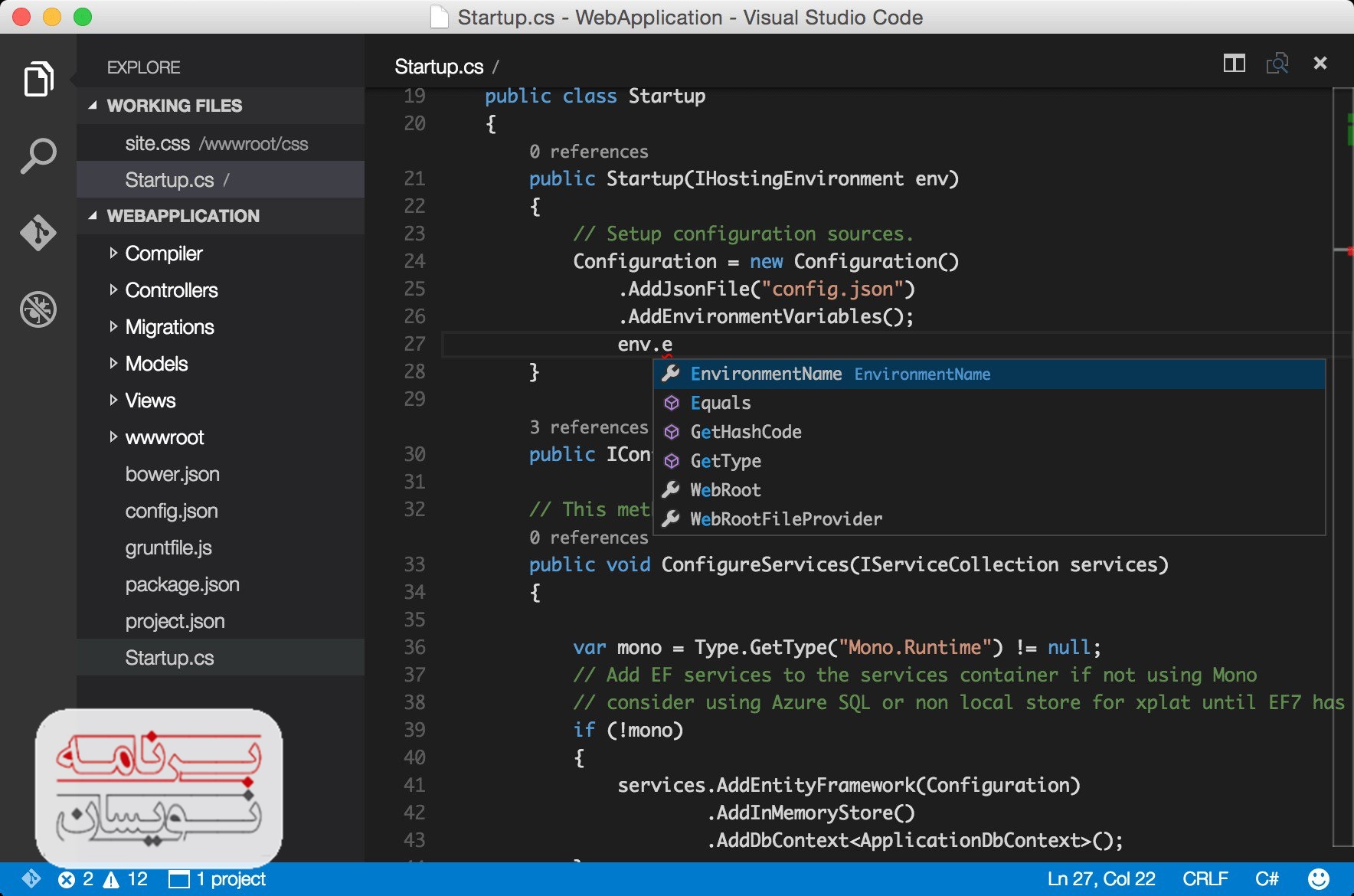Click Ln 27, Col 22 position indicator
1354x896 pixels.
click(1101, 879)
